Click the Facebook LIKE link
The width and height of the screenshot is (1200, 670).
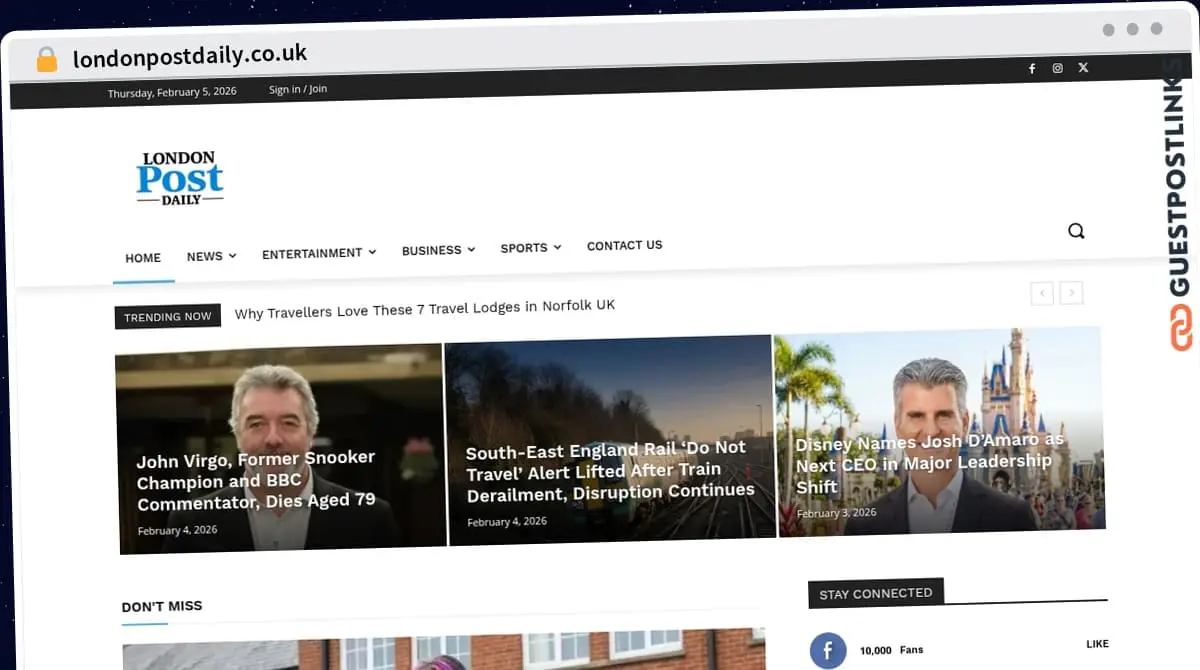coord(1097,644)
